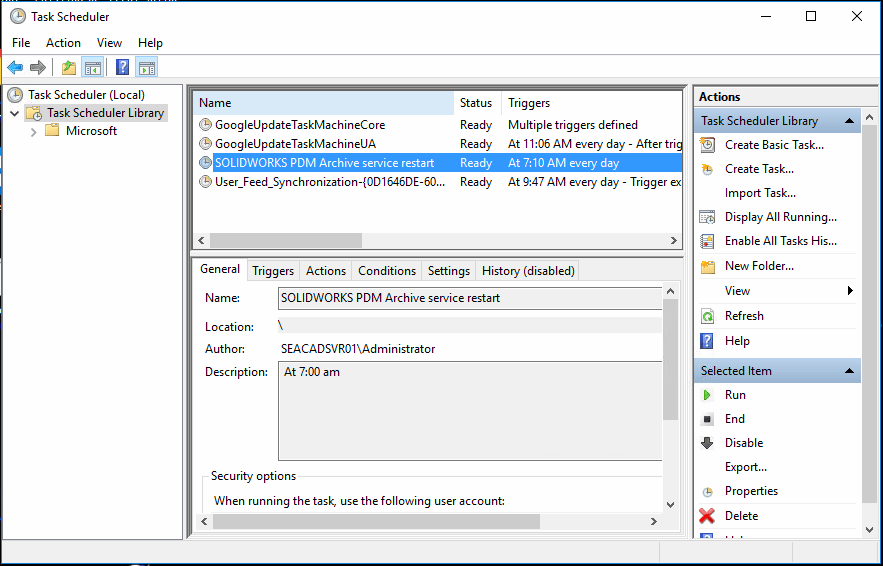Click GoogleUpdateTaskMachineUA task clock icon
This screenshot has width=883, height=566.
206,144
